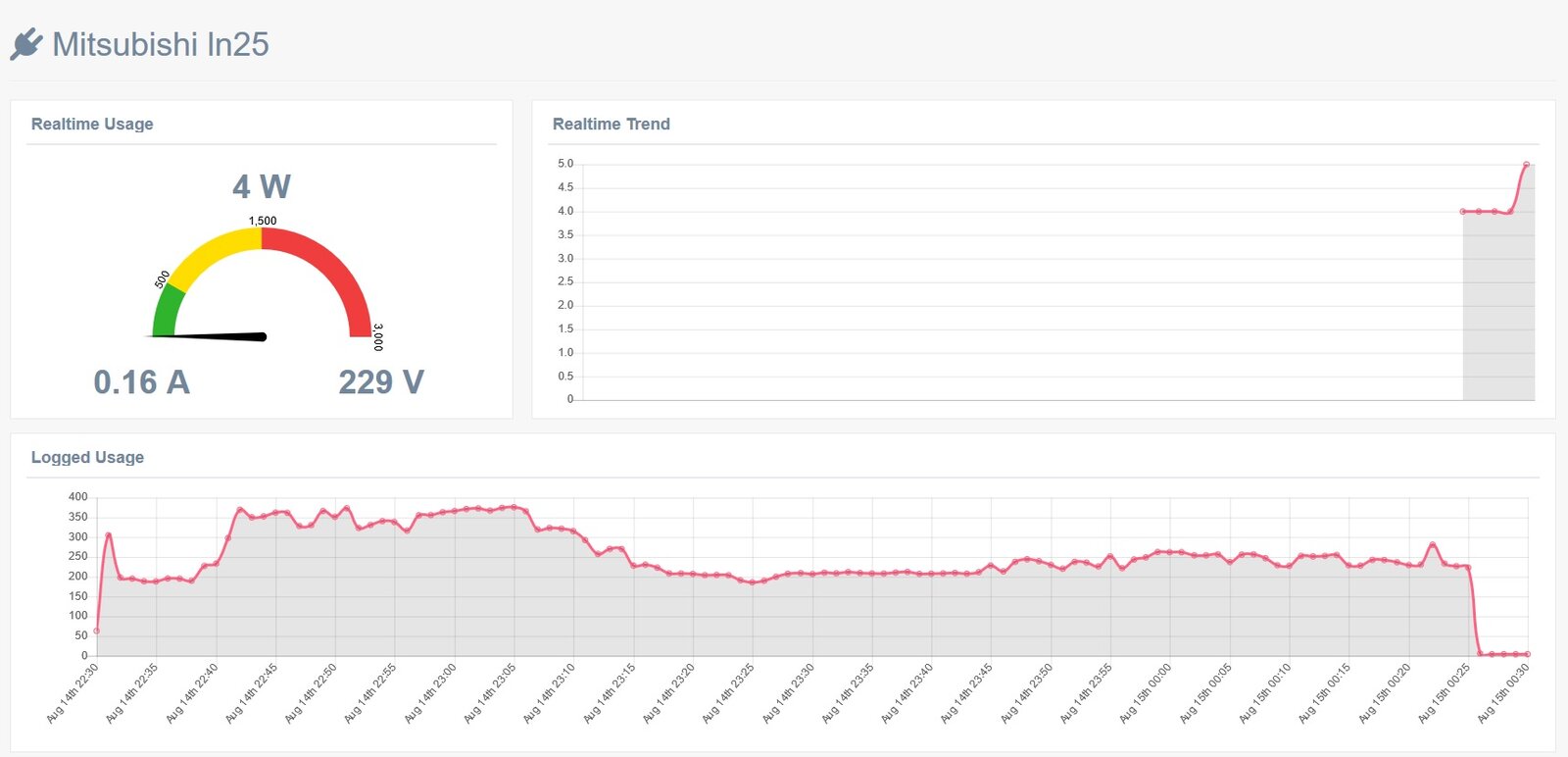Click the plug icon beside Mitsubishi In25
The width and height of the screenshot is (1568, 757).
(x=26, y=44)
